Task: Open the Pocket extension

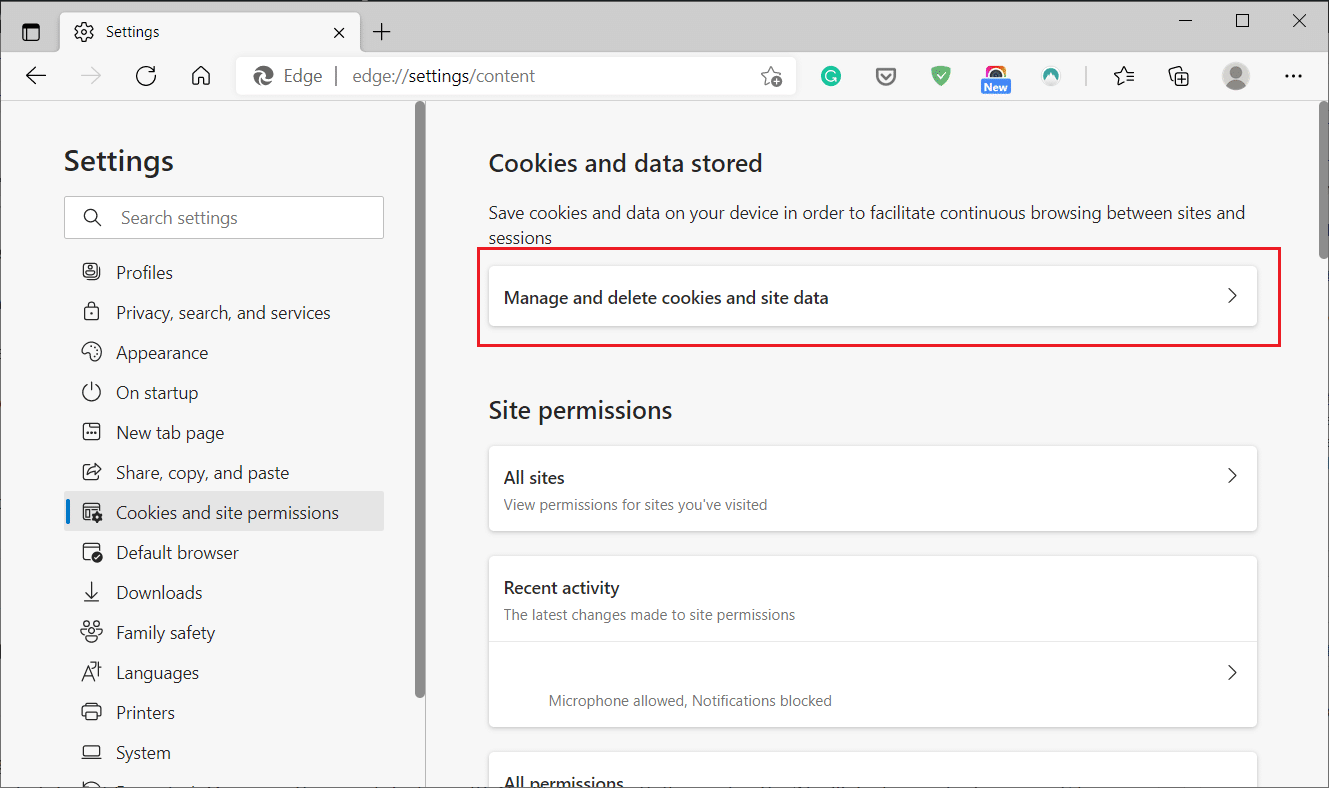Action: 886,75
